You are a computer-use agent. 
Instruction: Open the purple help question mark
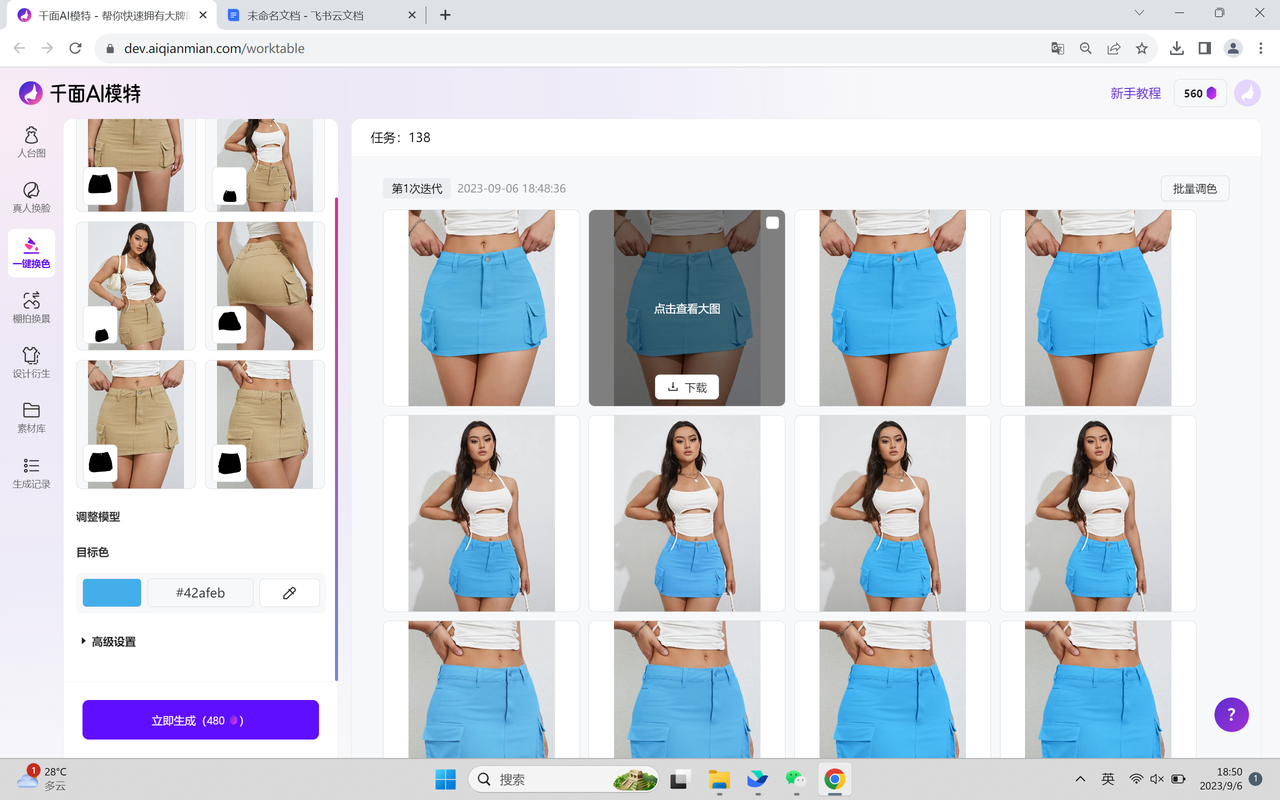(1231, 714)
